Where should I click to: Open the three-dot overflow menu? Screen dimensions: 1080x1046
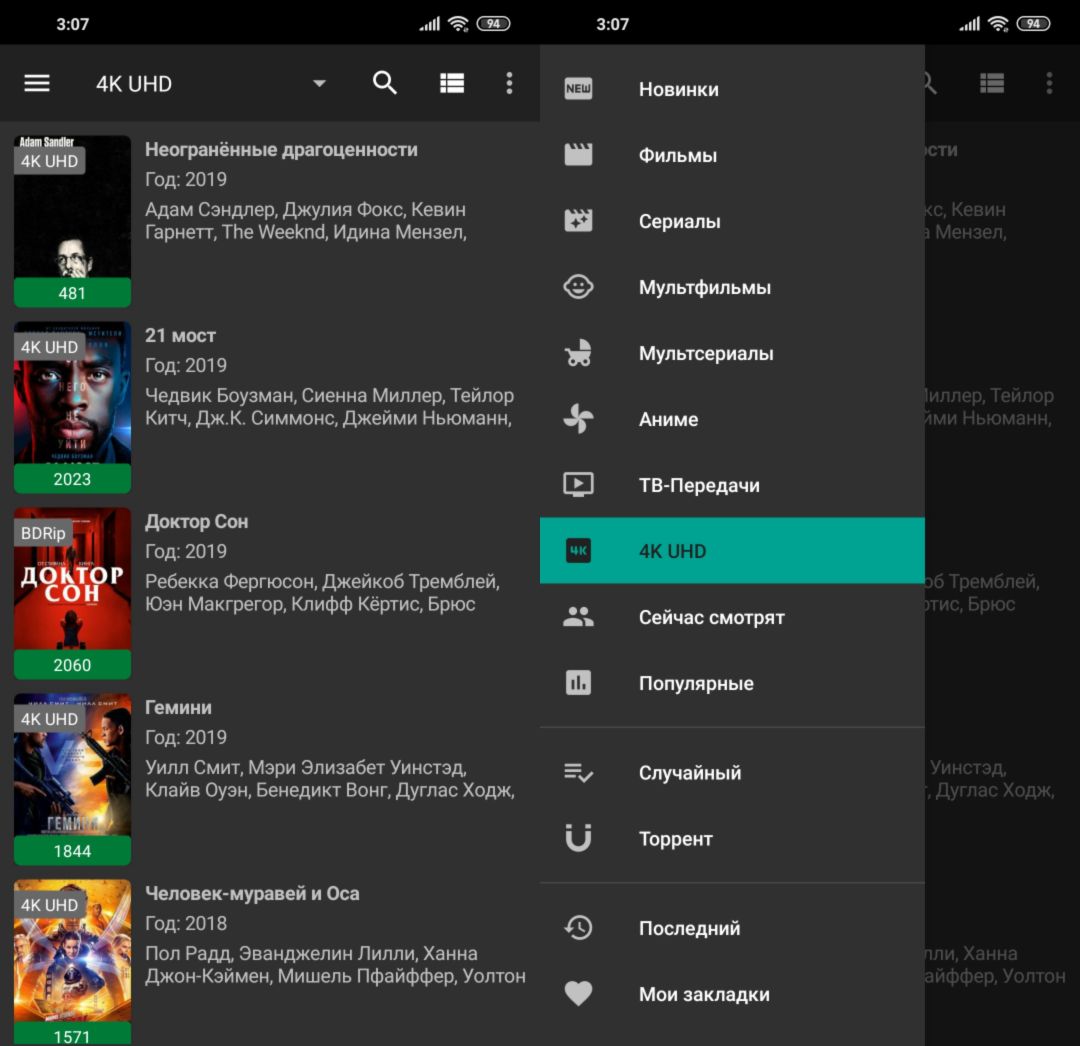(x=509, y=84)
